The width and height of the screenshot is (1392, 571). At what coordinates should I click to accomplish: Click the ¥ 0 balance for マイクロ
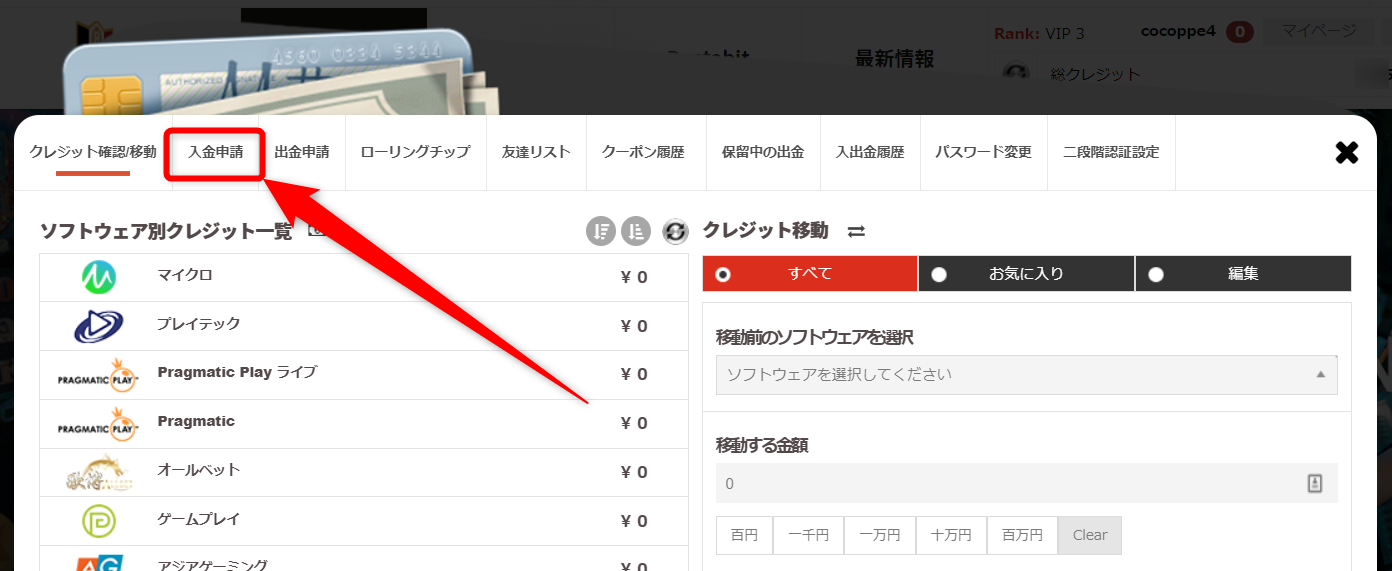(634, 277)
